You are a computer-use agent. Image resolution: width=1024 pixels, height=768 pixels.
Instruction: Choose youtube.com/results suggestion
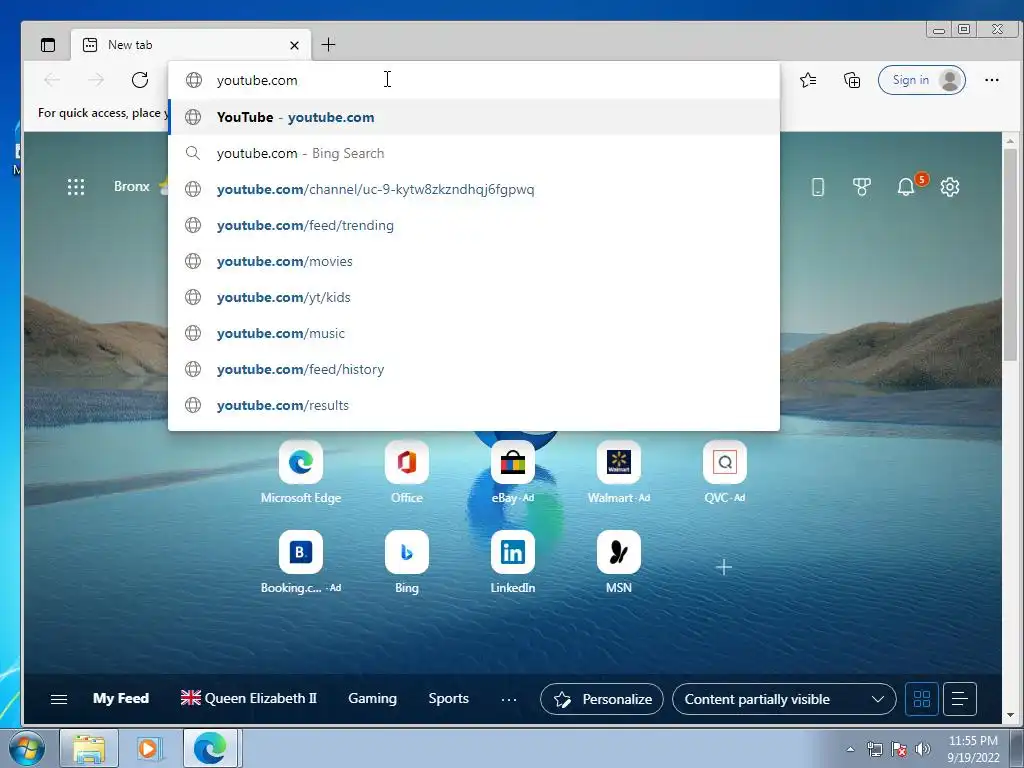coord(474,405)
